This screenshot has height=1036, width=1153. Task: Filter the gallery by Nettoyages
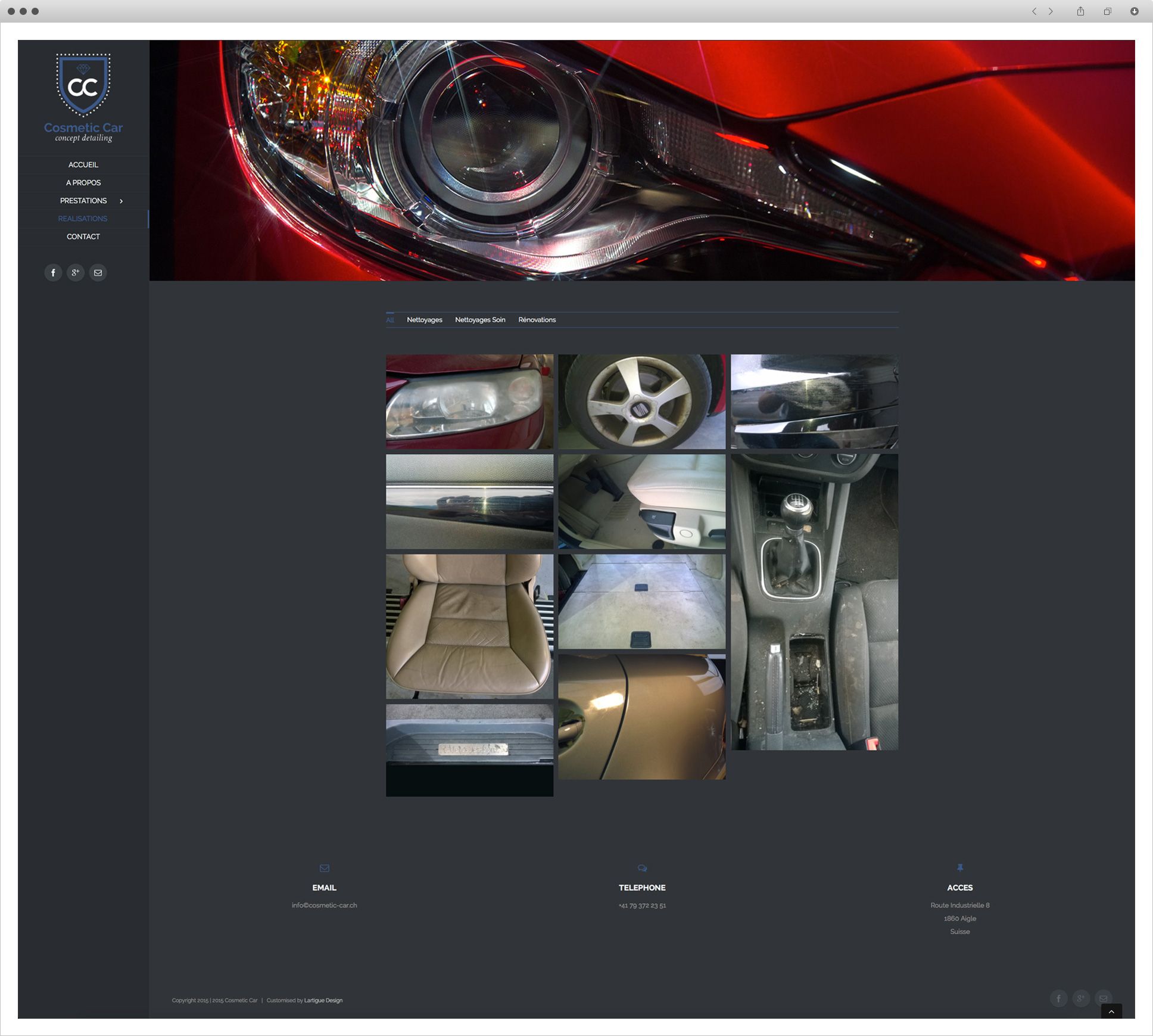tap(424, 320)
